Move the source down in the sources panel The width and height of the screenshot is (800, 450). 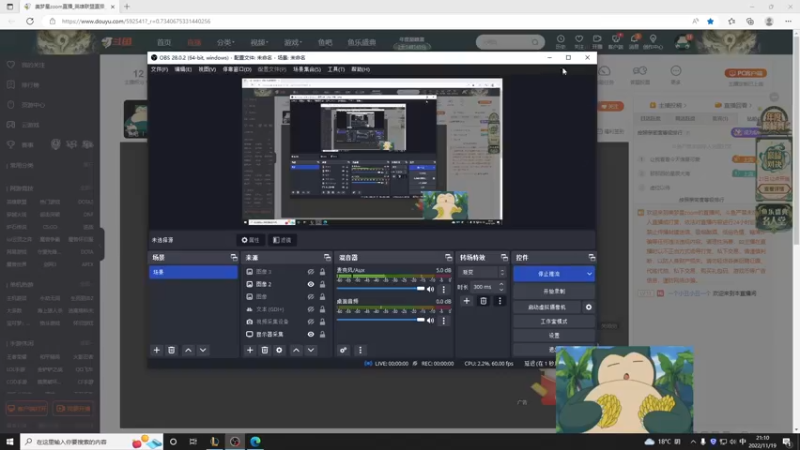click(311, 350)
